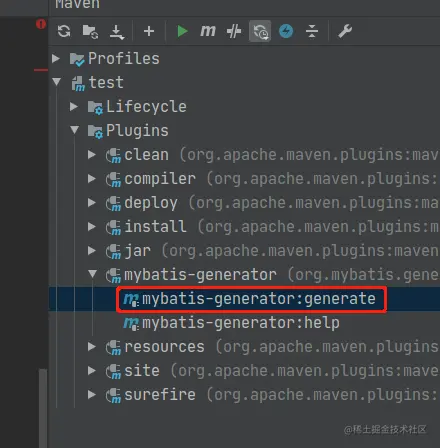This screenshot has height=448, width=440.
Task: Select the mybatis-generator plugin row
Action: click(x=244, y=275)
